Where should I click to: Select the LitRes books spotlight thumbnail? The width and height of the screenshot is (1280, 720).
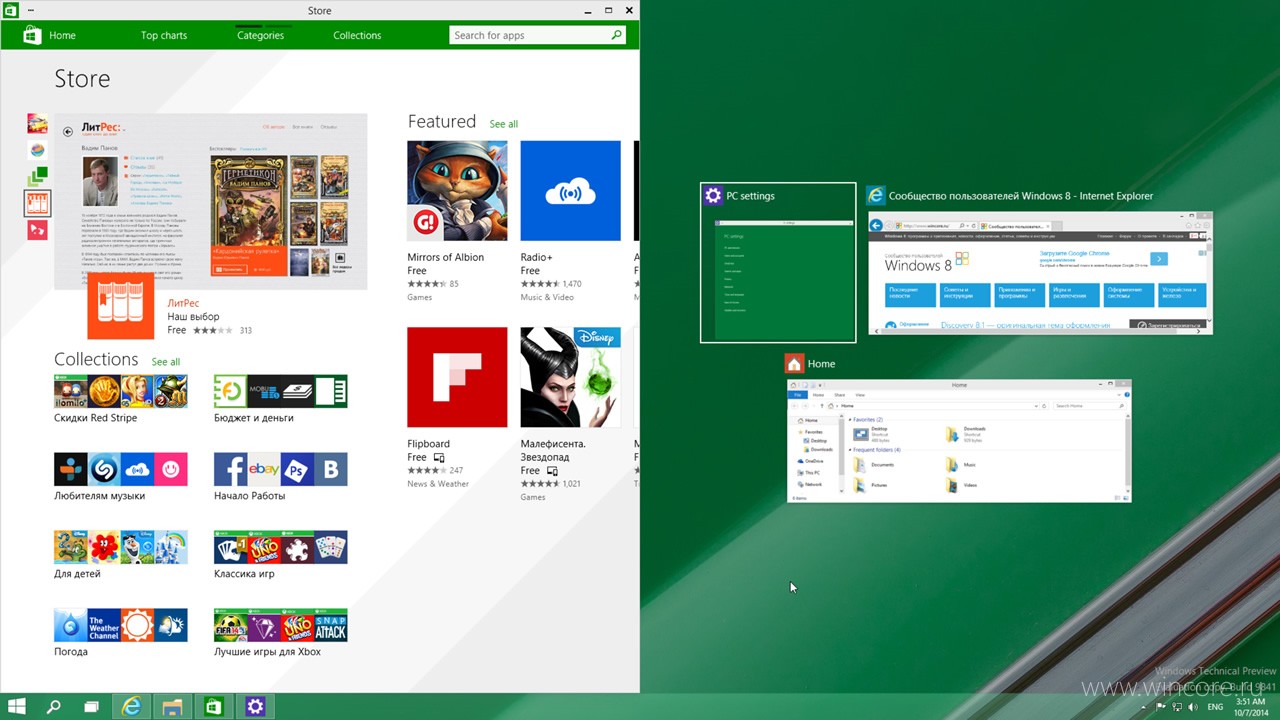37,203
